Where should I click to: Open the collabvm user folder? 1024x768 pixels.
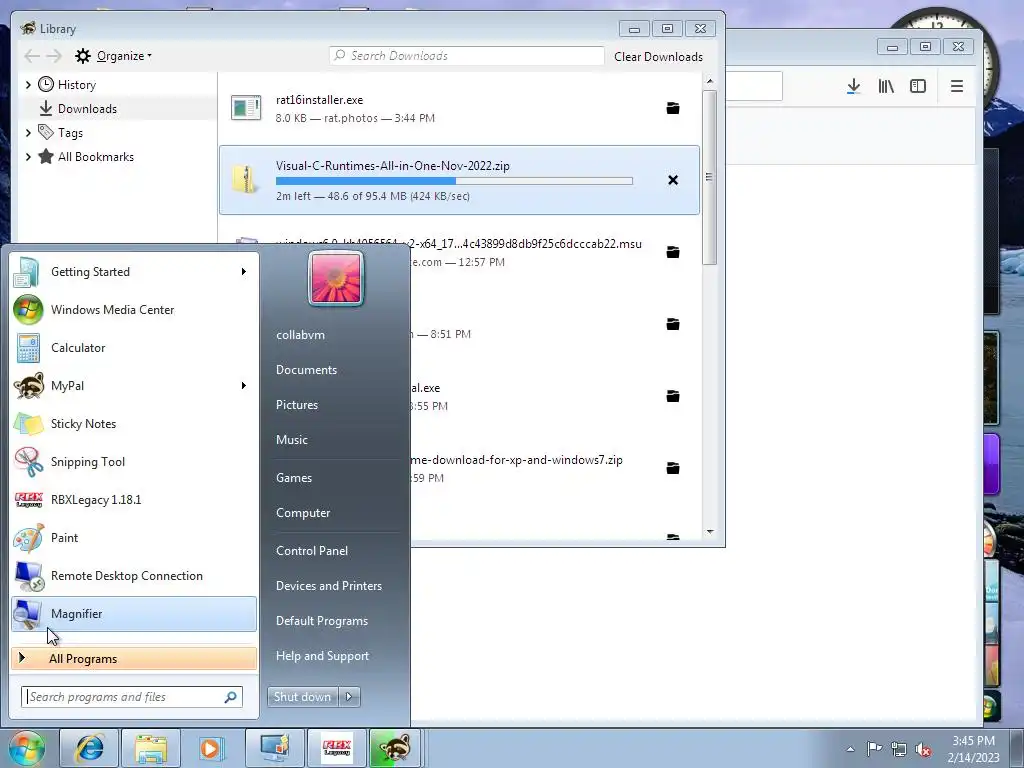300,334
